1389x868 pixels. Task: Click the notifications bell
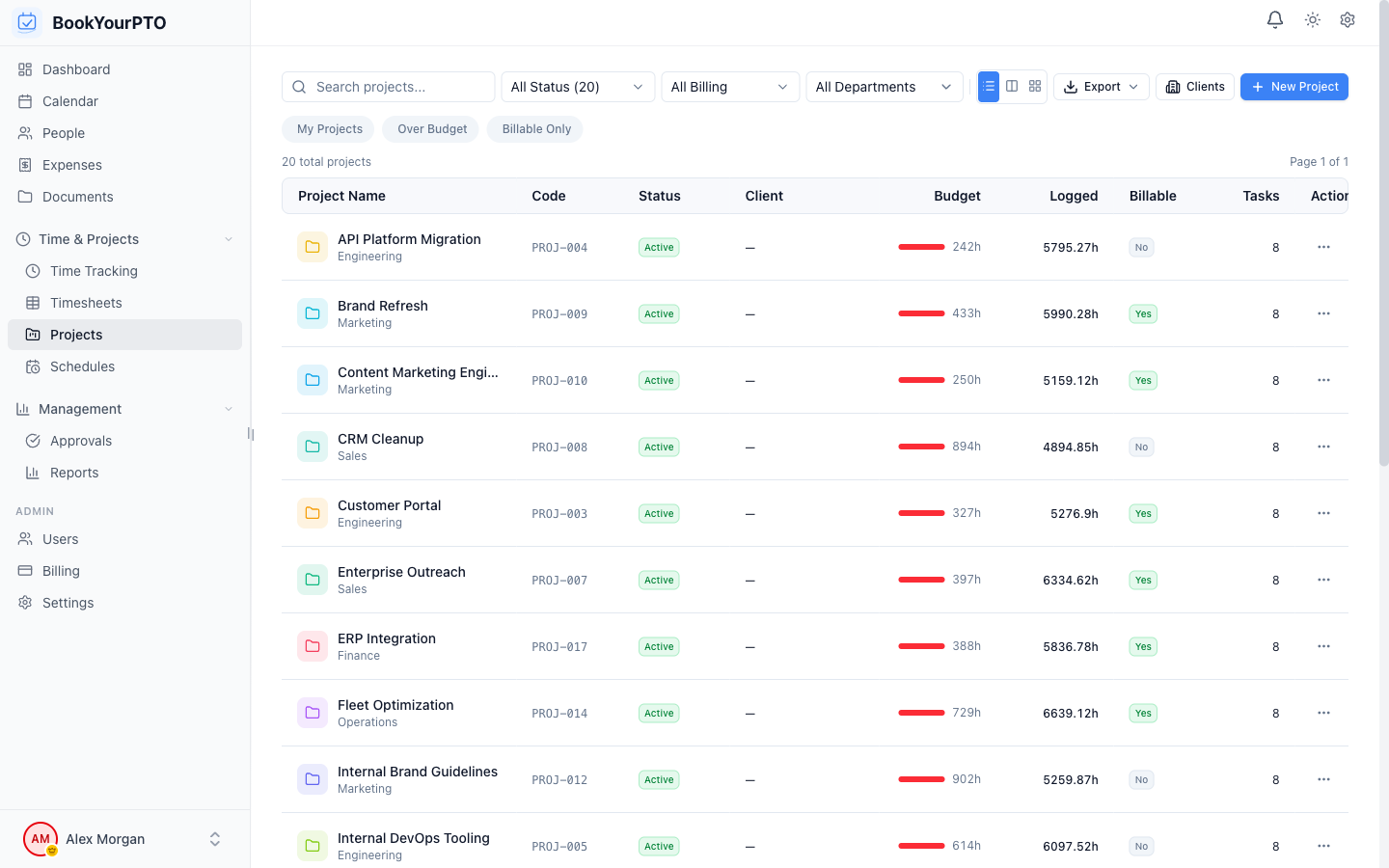point(1274,19)
